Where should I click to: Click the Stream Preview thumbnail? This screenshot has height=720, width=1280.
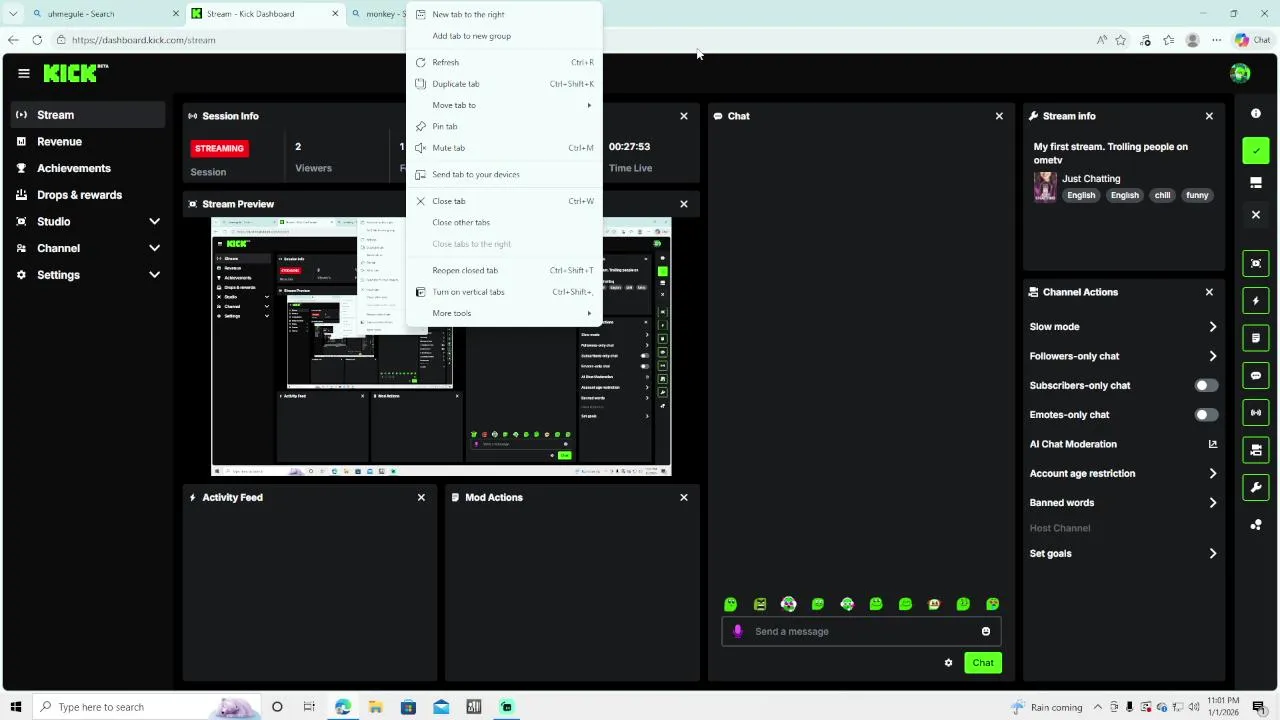click(441, 347)
